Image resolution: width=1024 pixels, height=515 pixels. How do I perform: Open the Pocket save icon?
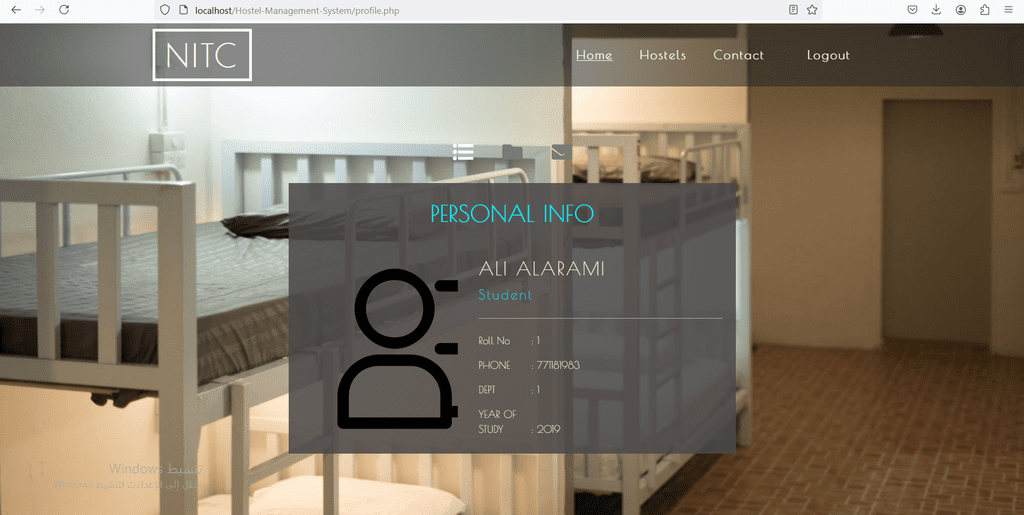pyautogui.click(x=913, y=10)
